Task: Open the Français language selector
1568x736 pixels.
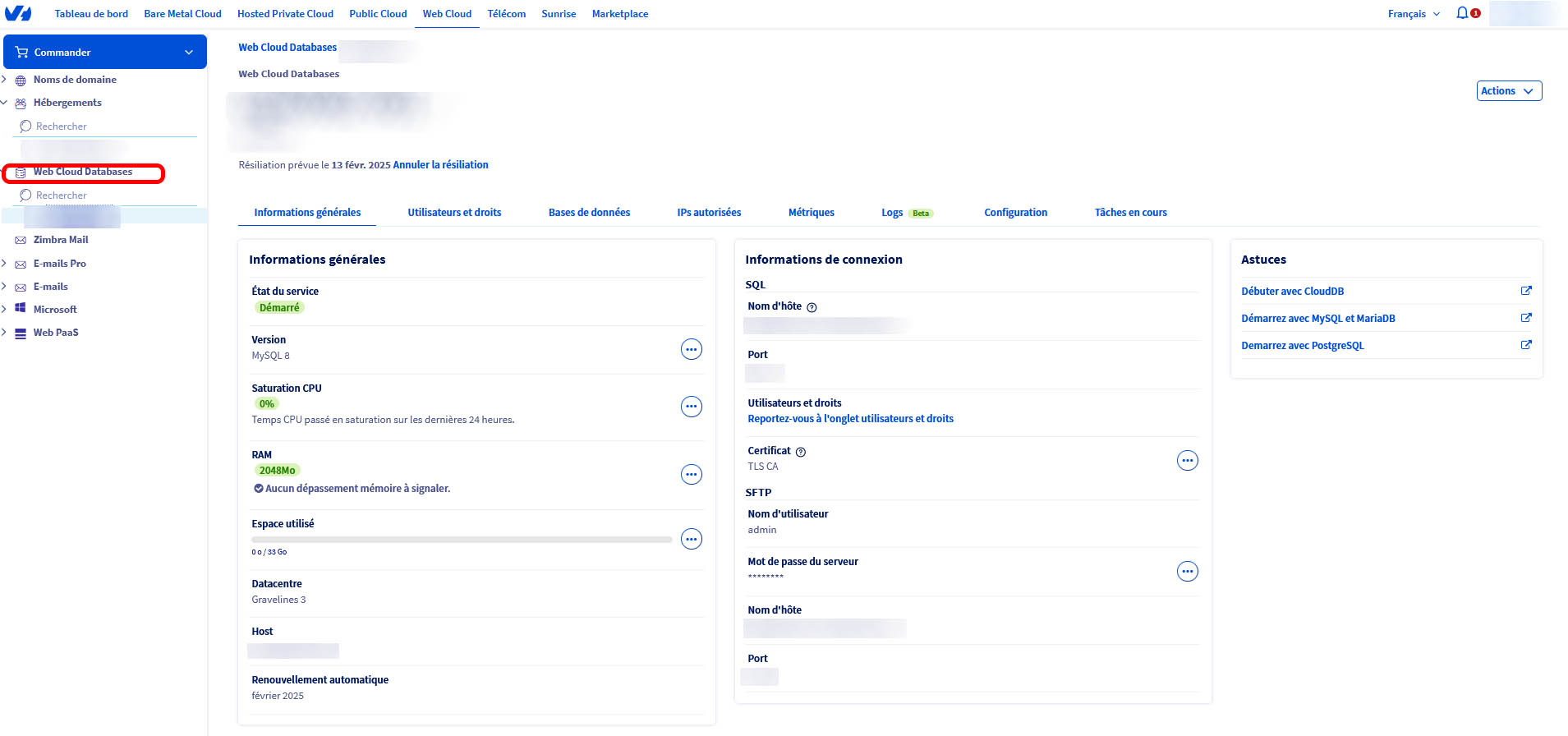Action: pyautogui.click(x=1413, y=14)
